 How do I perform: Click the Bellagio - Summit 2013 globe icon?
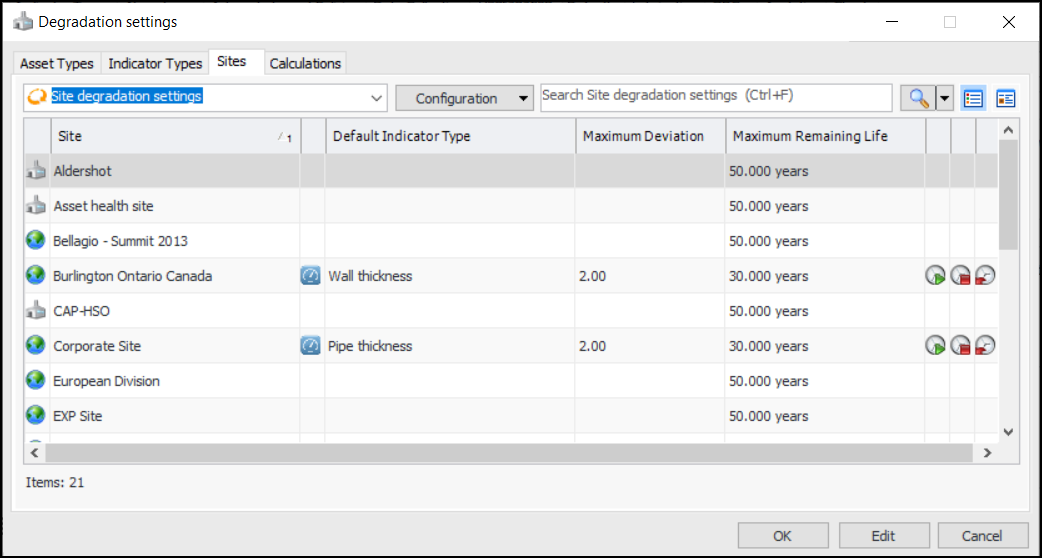pos(36,240)
